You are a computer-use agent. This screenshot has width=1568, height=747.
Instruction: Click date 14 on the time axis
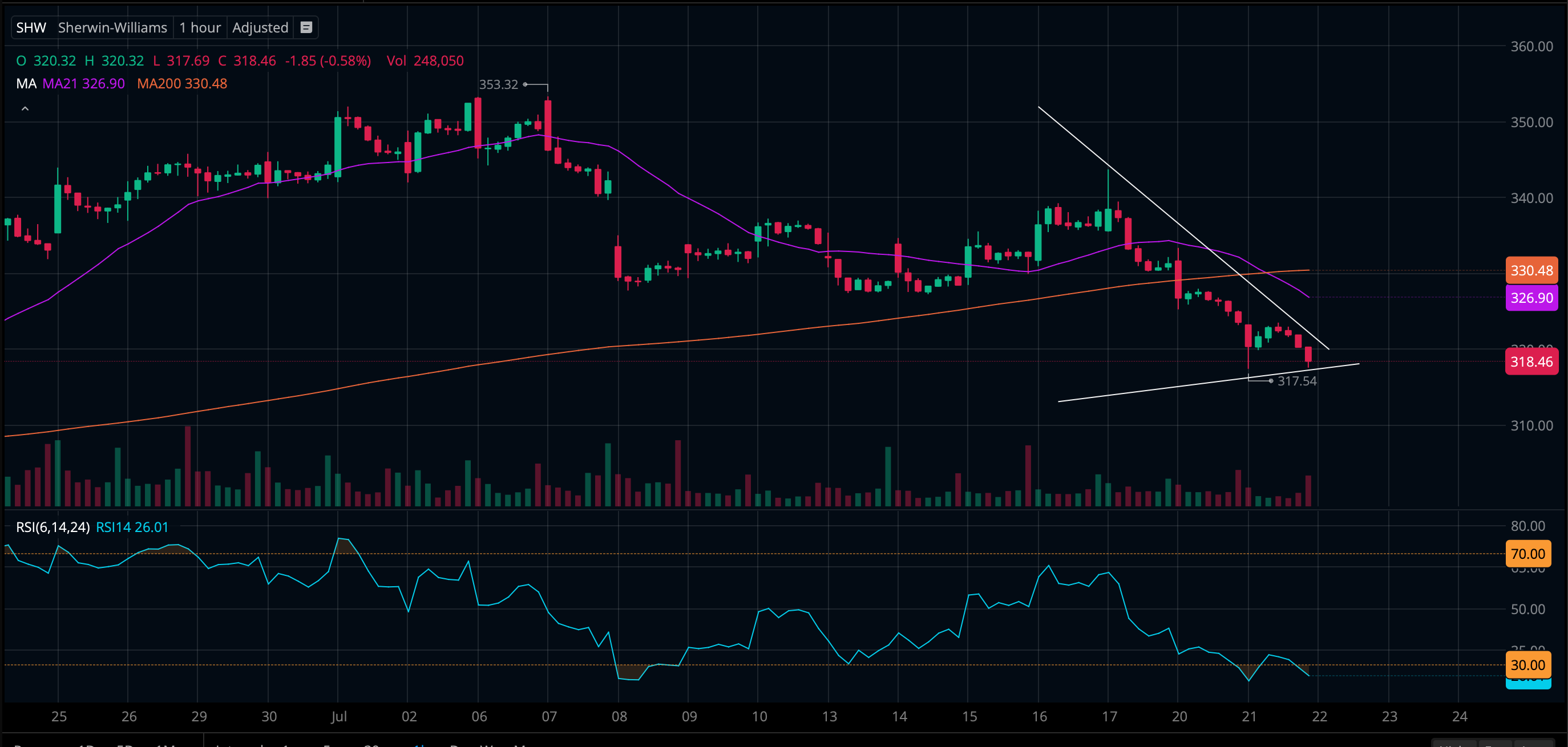click(x=899, y=716)
